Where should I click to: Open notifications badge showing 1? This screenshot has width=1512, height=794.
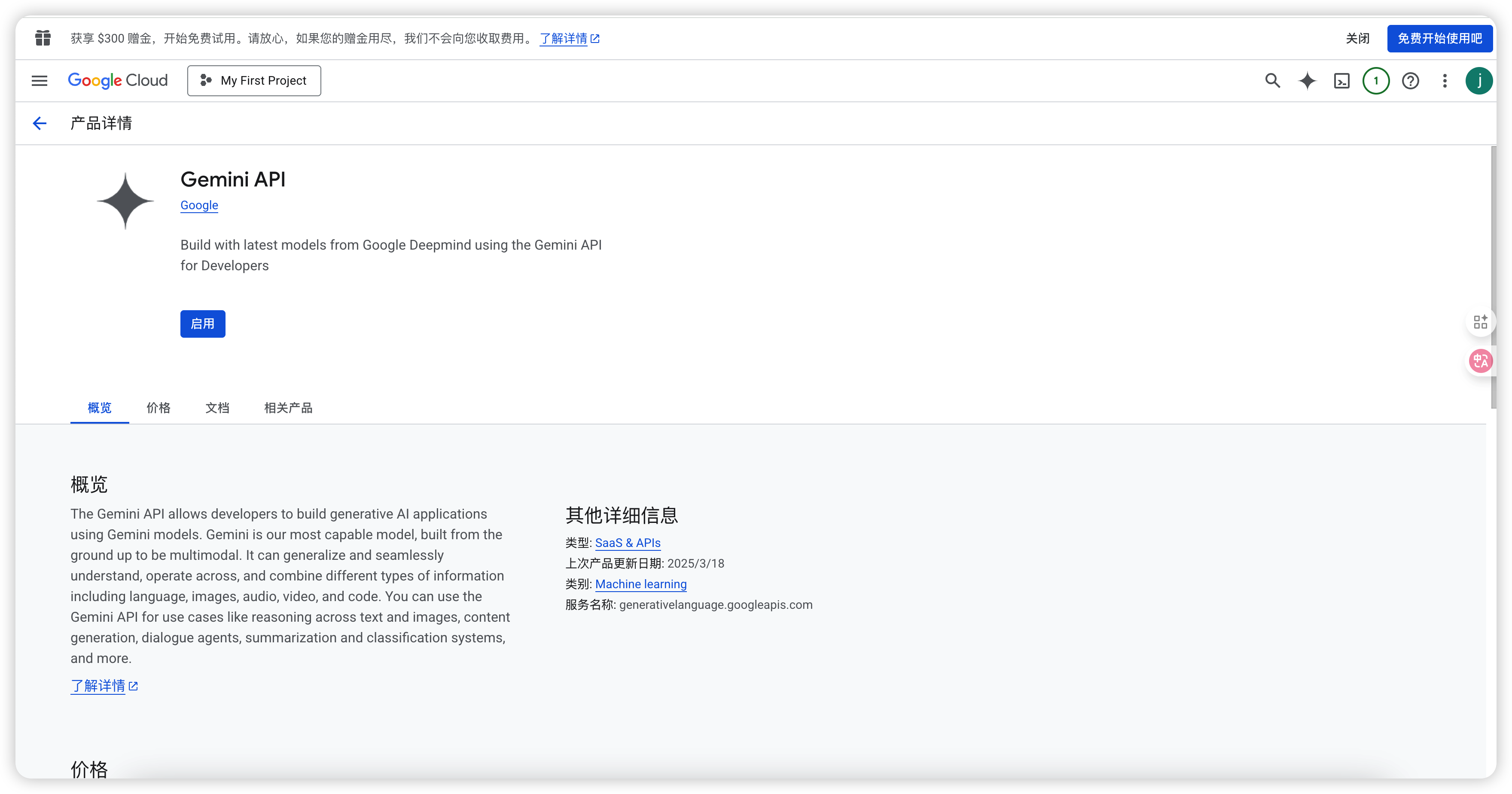[x=1375, y=80]
